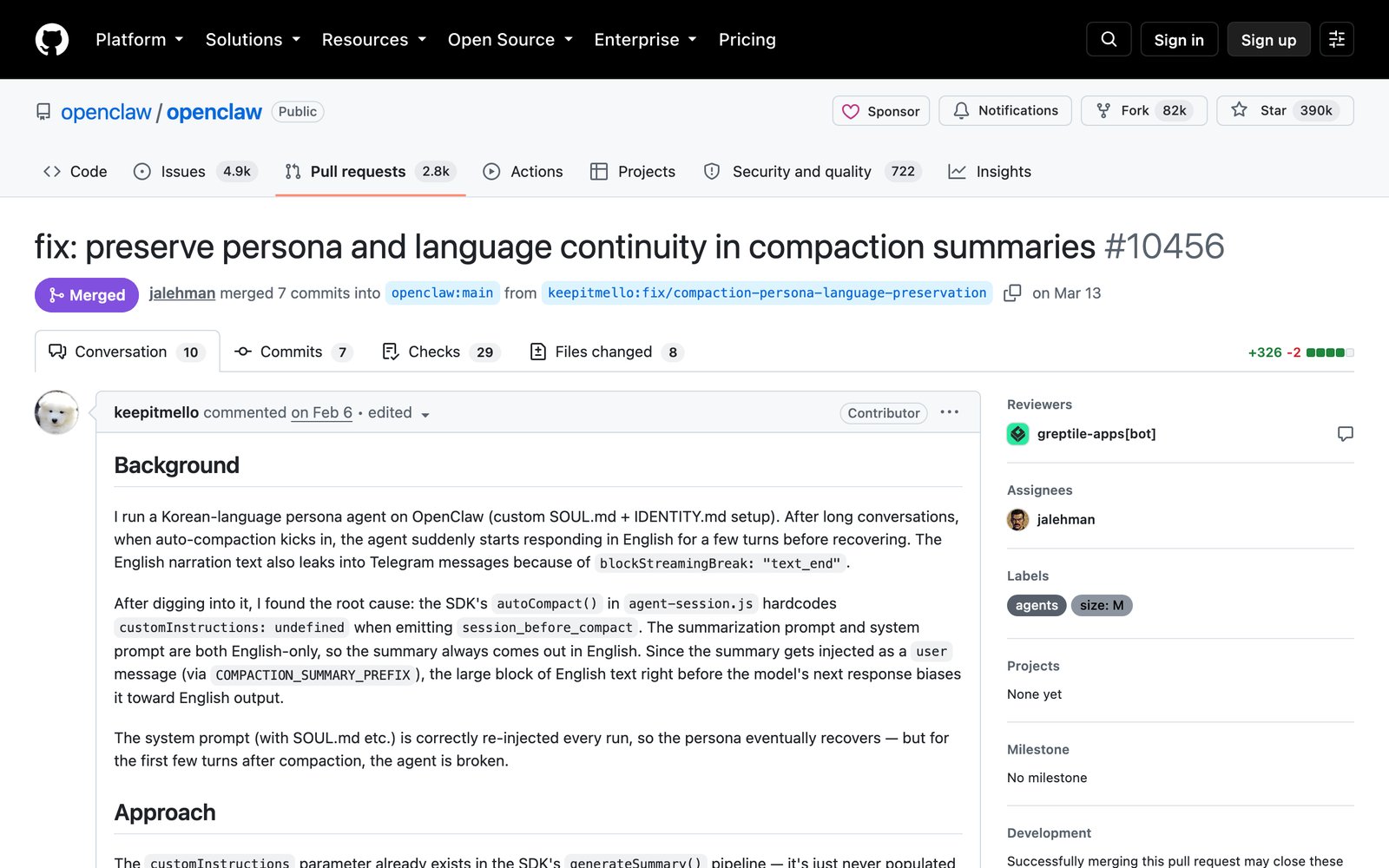1389x868 pixels.
Task: Click the Sponsor heart button
Action: click(x=881, y=111)
